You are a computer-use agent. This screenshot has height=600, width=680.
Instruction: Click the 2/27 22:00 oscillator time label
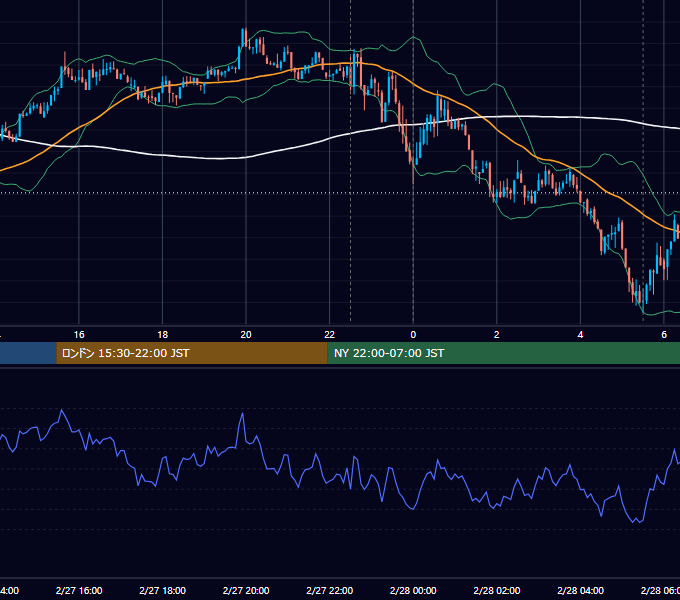point(330,590)
